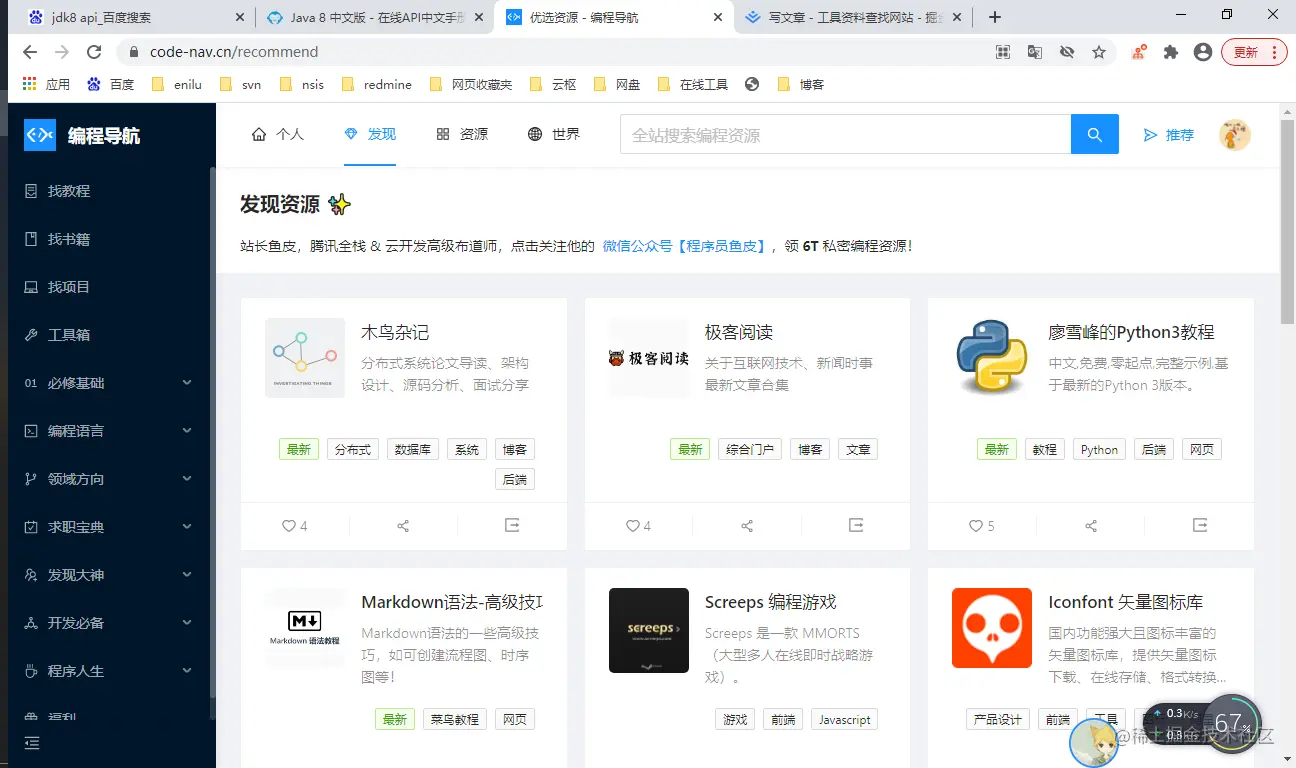
Task: Open the Chrome profile icon
Action: (1203, 52)
